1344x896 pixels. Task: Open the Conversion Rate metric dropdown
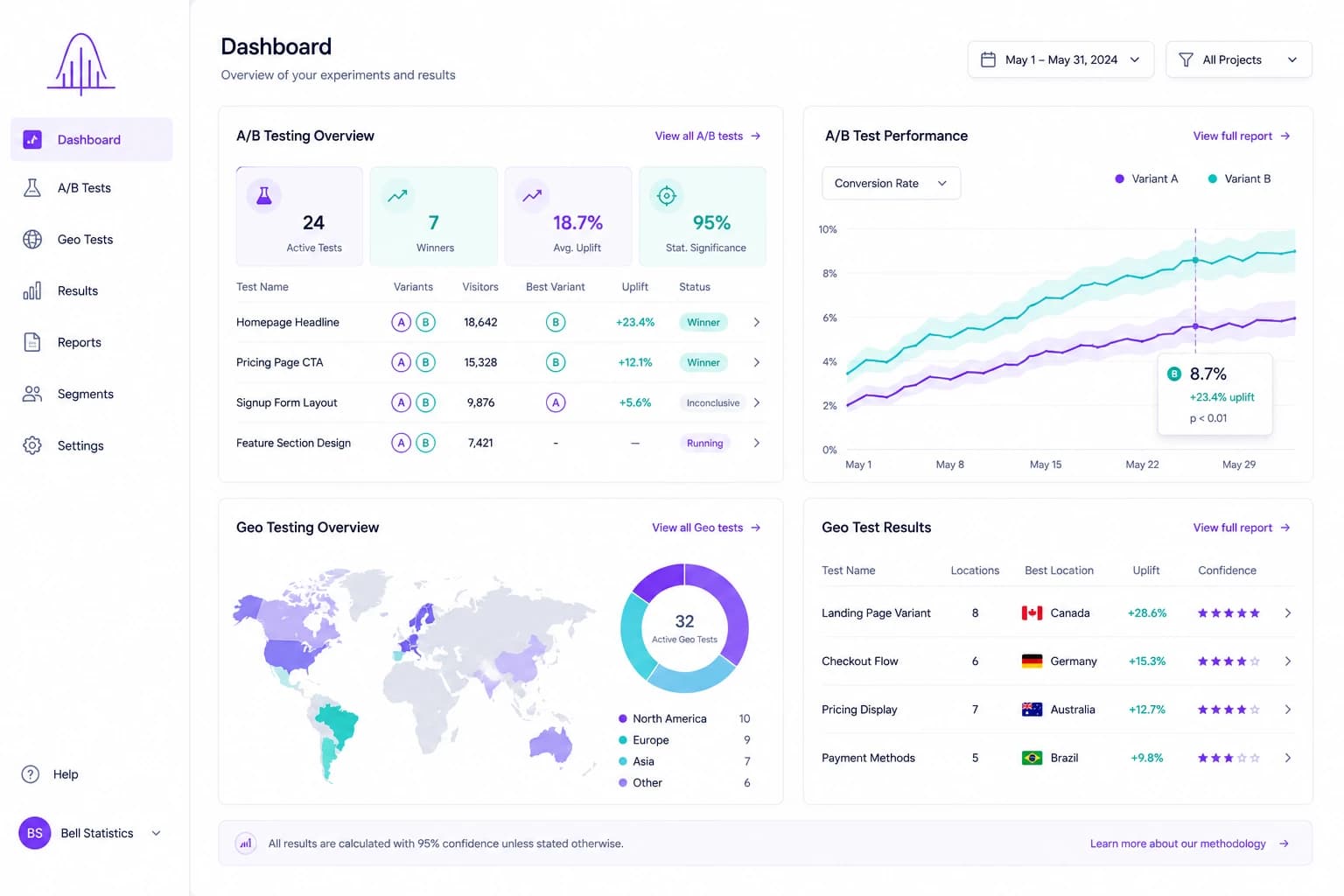click(x=891, y=183)
